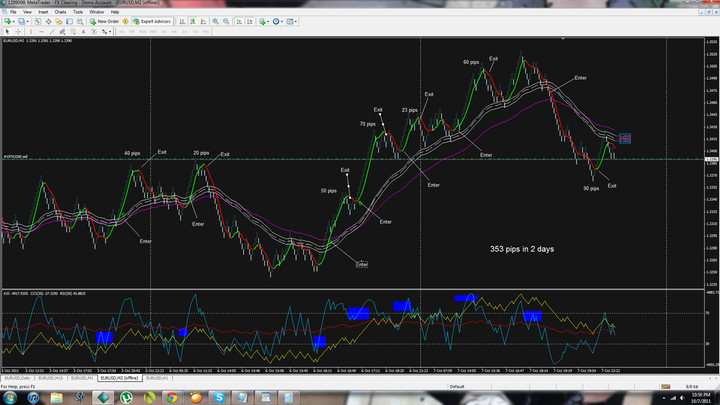
Task: Click the uTorrent taskbar icon
Action: pyautogui.click(x=126, y=396)
